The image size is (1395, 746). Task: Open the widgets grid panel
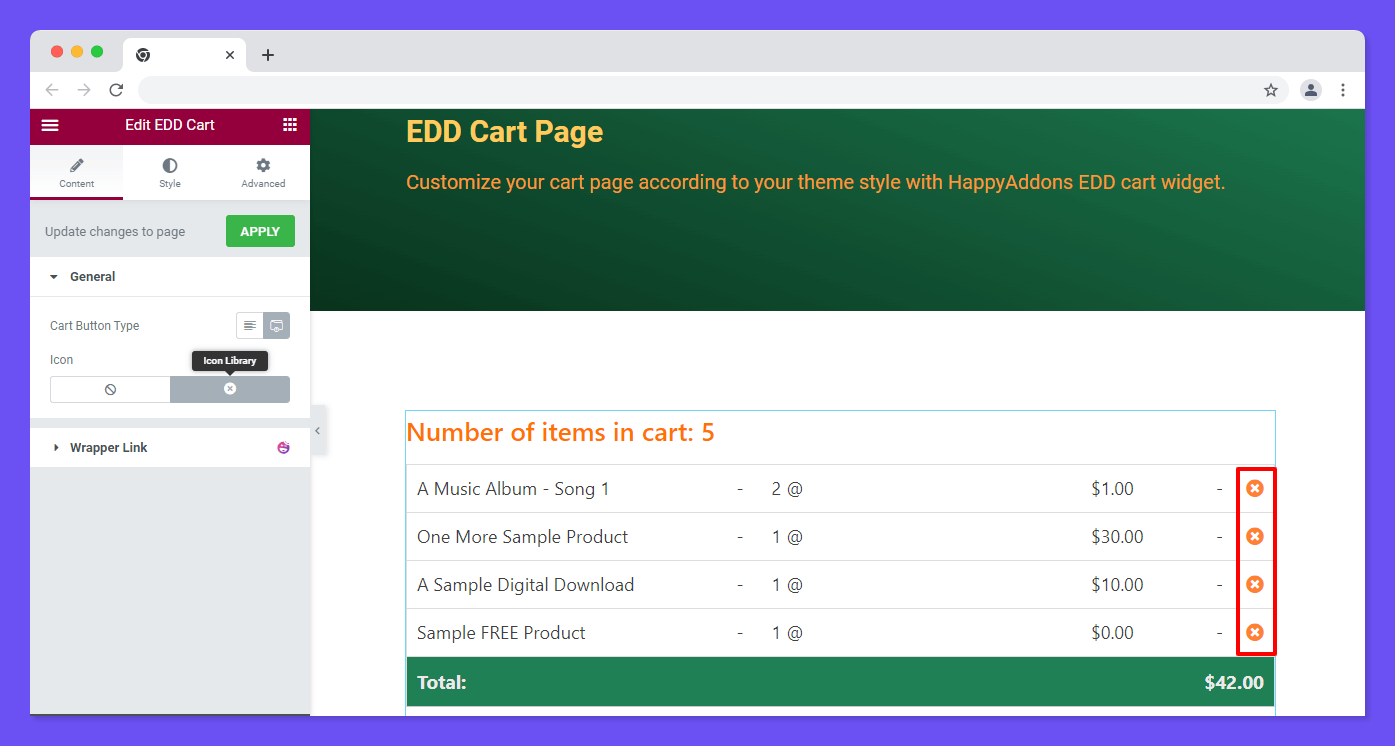(x=290, y=125)
